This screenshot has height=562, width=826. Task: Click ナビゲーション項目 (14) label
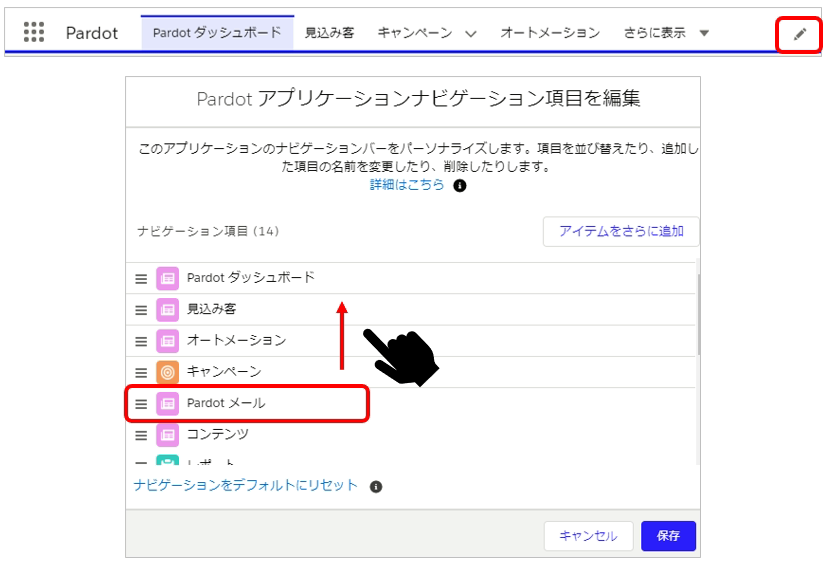click(x=208, y=231)
